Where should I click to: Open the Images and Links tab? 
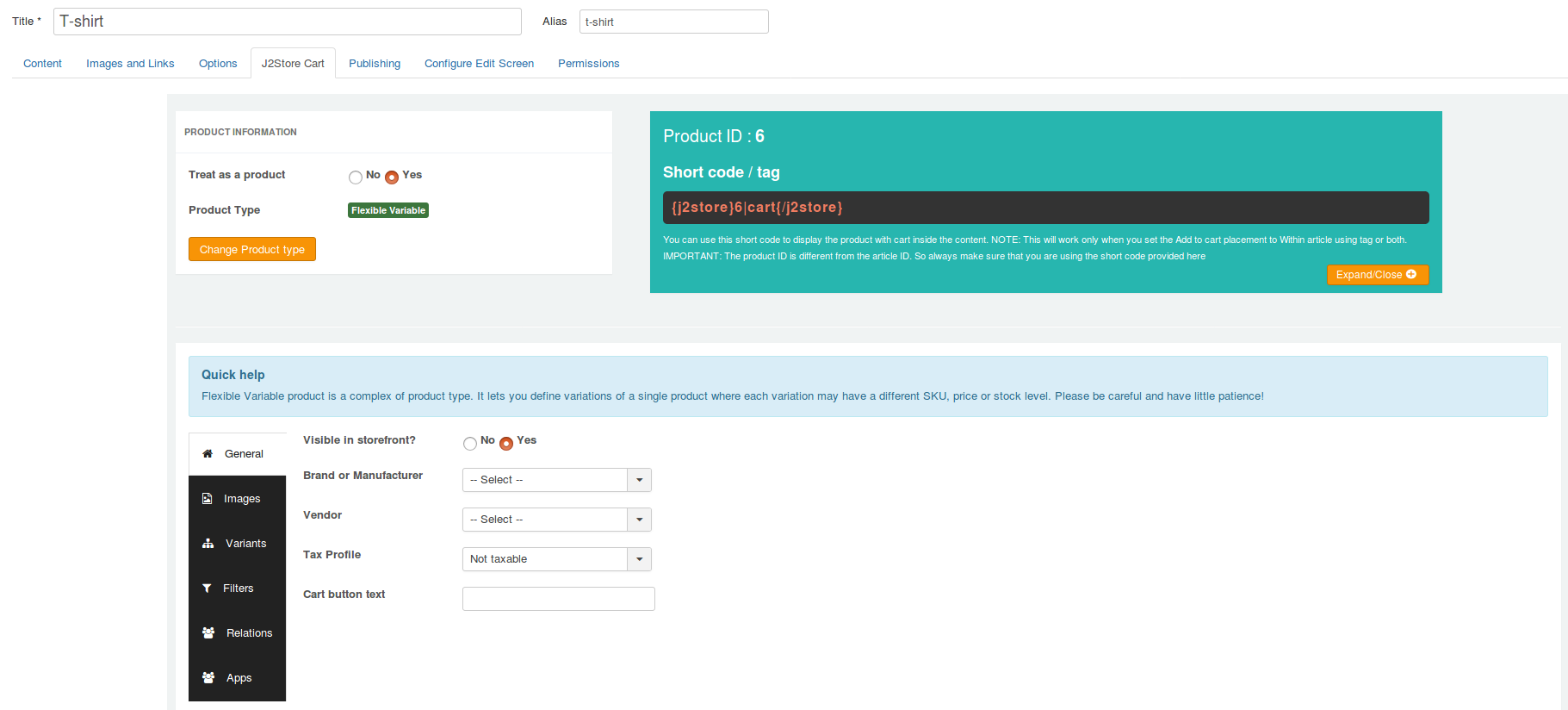point(130,64)
